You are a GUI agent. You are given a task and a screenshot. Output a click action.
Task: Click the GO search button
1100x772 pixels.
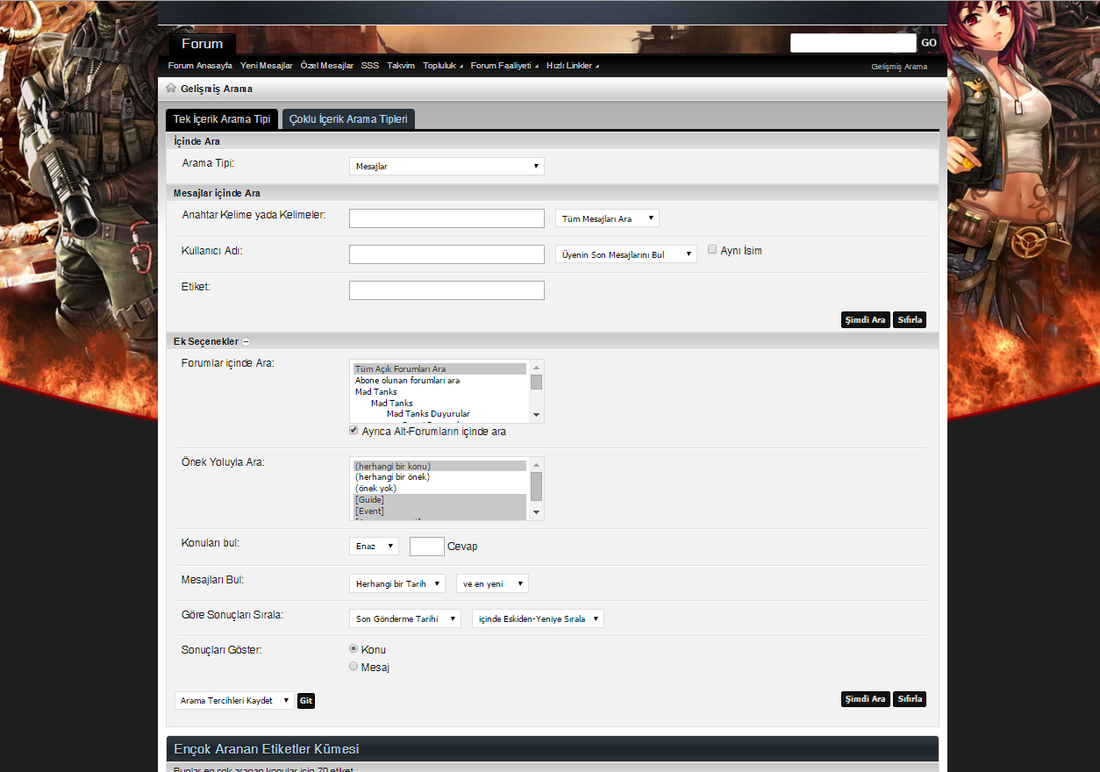click(x=929, y=43)
